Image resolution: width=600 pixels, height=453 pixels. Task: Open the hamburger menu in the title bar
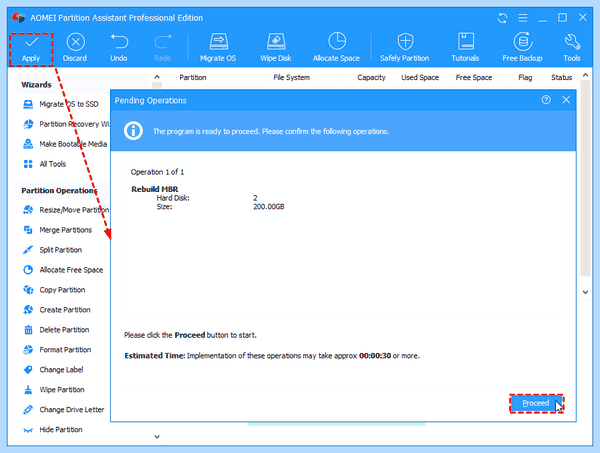pyautogui.click(x=523, y=18)
